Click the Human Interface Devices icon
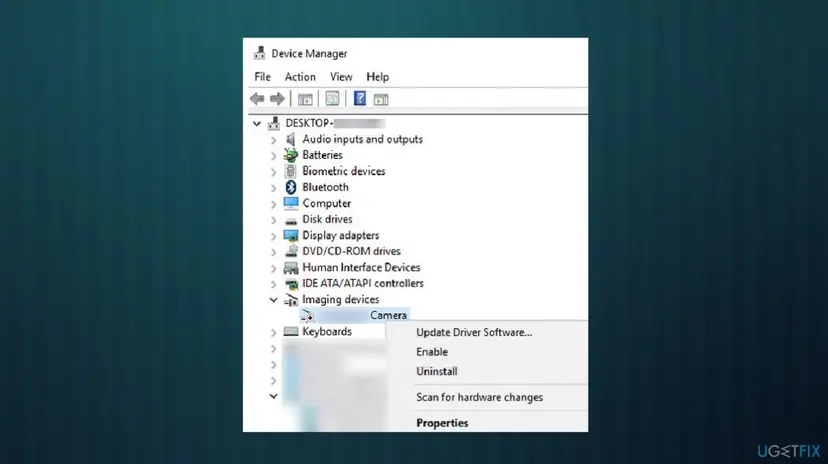This screenshot has width=828, height=464. [x=290, y=268]
